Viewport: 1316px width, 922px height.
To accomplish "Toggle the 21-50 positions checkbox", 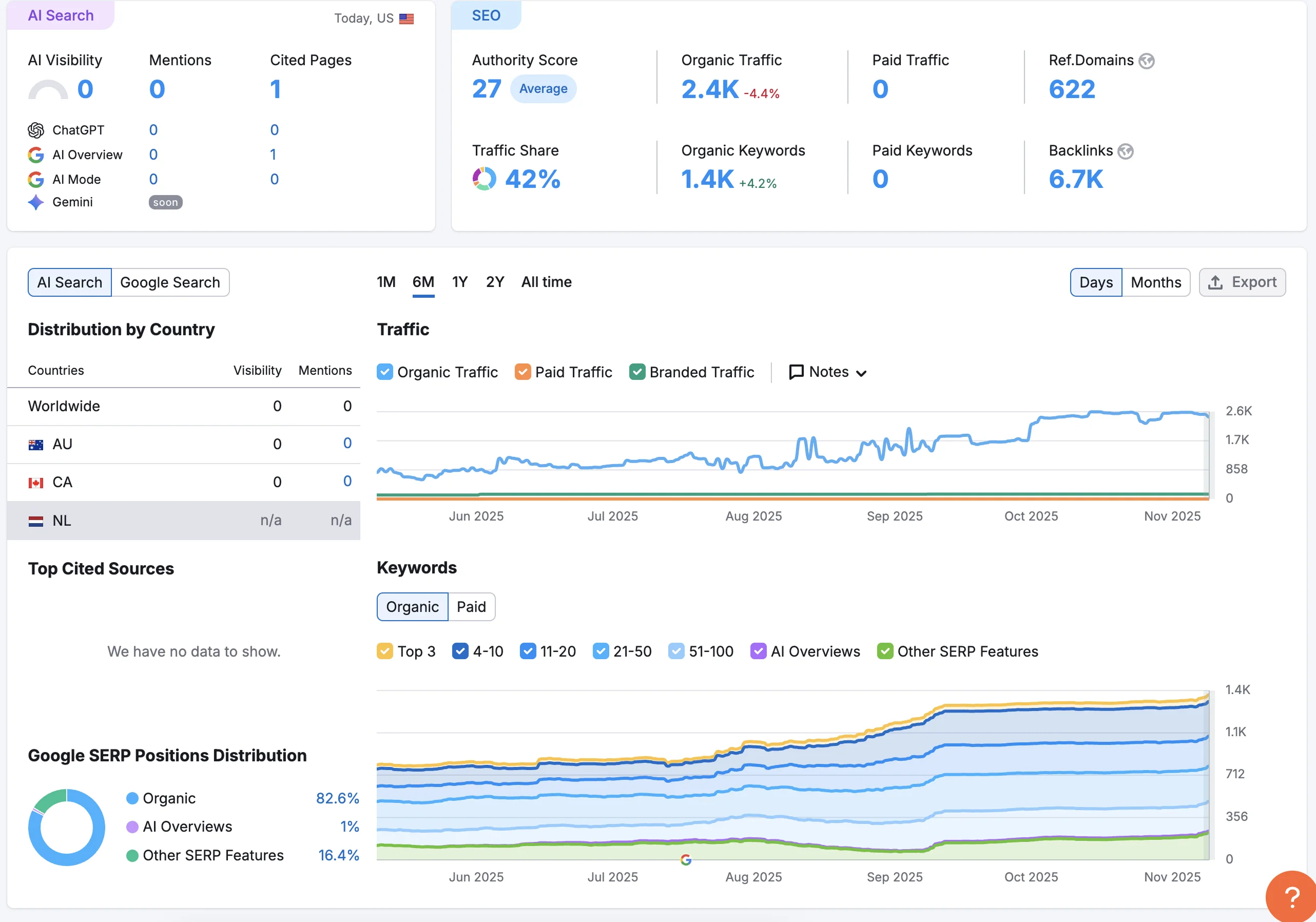I will click(x=601, y=651).
